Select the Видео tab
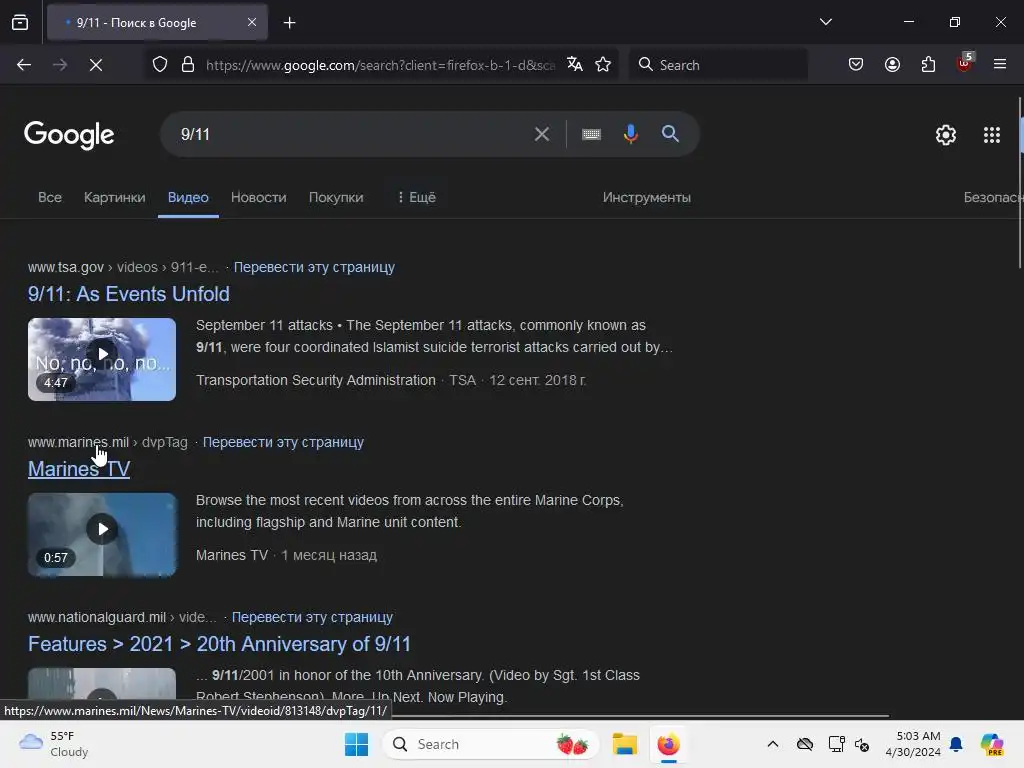The width and height of the screenshot is (1024, 768). [x=188, y=197]
